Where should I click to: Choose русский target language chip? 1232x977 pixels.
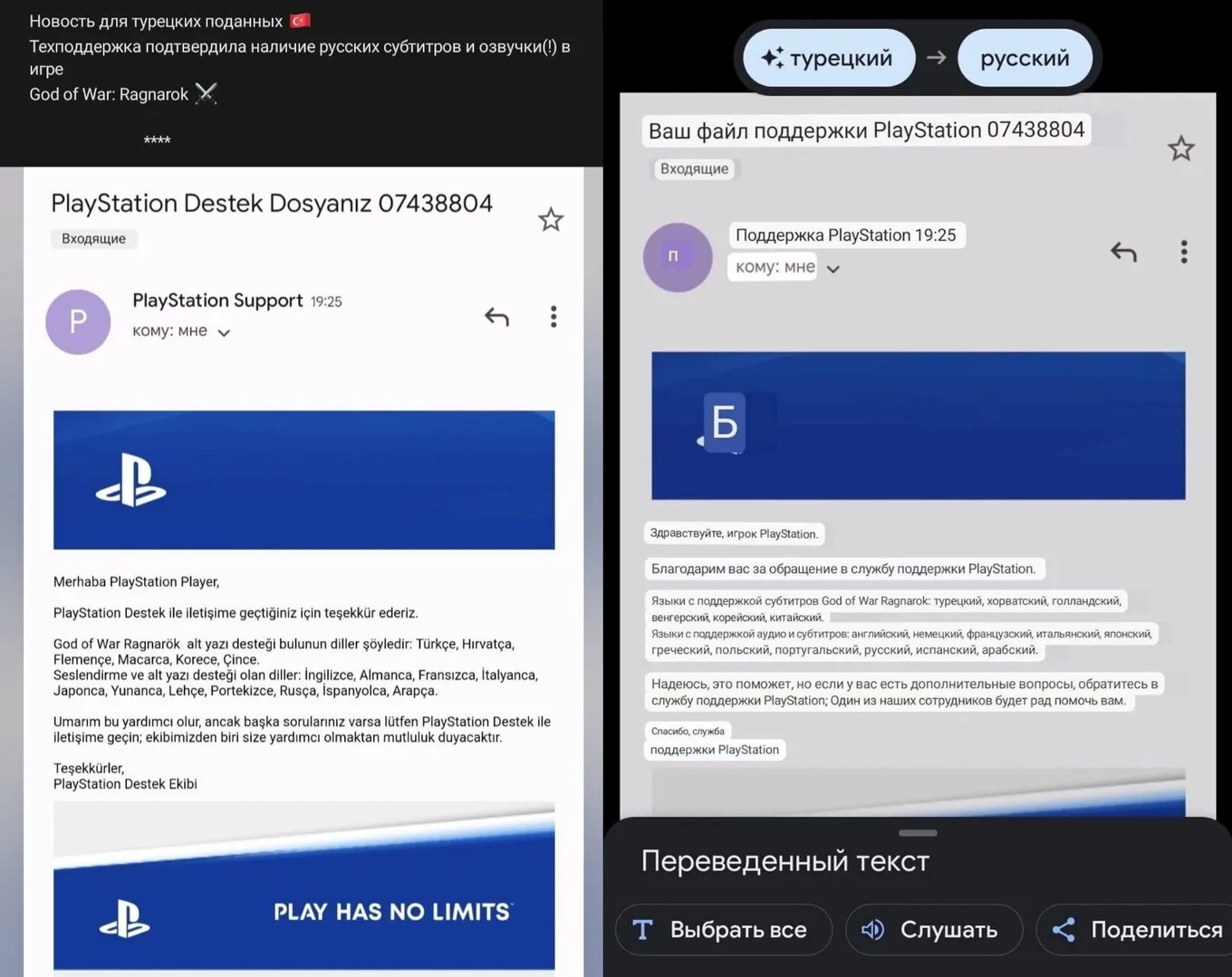click(x=1025, y=58)
